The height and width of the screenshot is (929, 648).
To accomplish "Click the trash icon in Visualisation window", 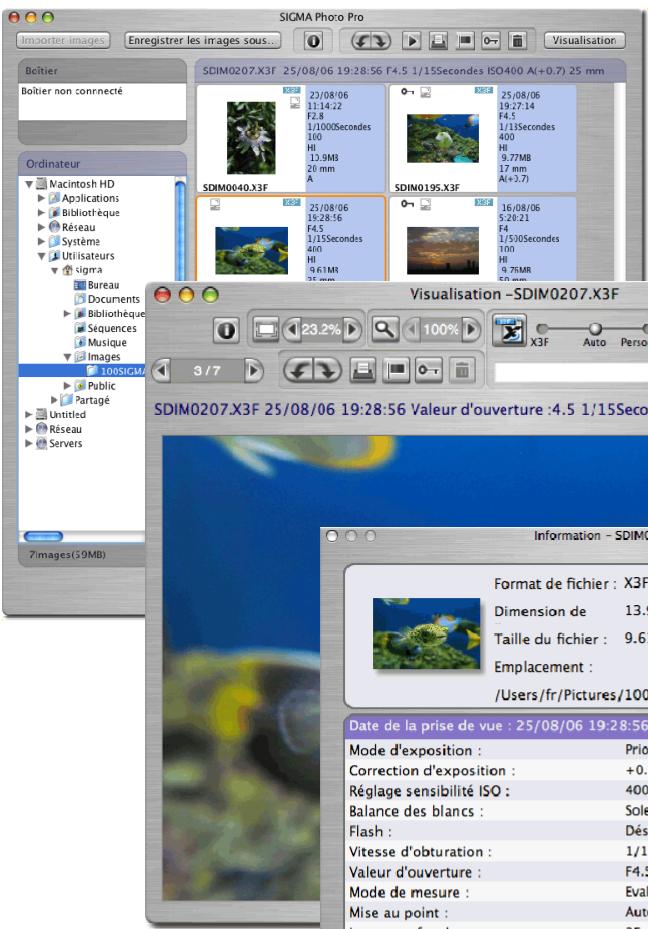I will pos(462,371).
